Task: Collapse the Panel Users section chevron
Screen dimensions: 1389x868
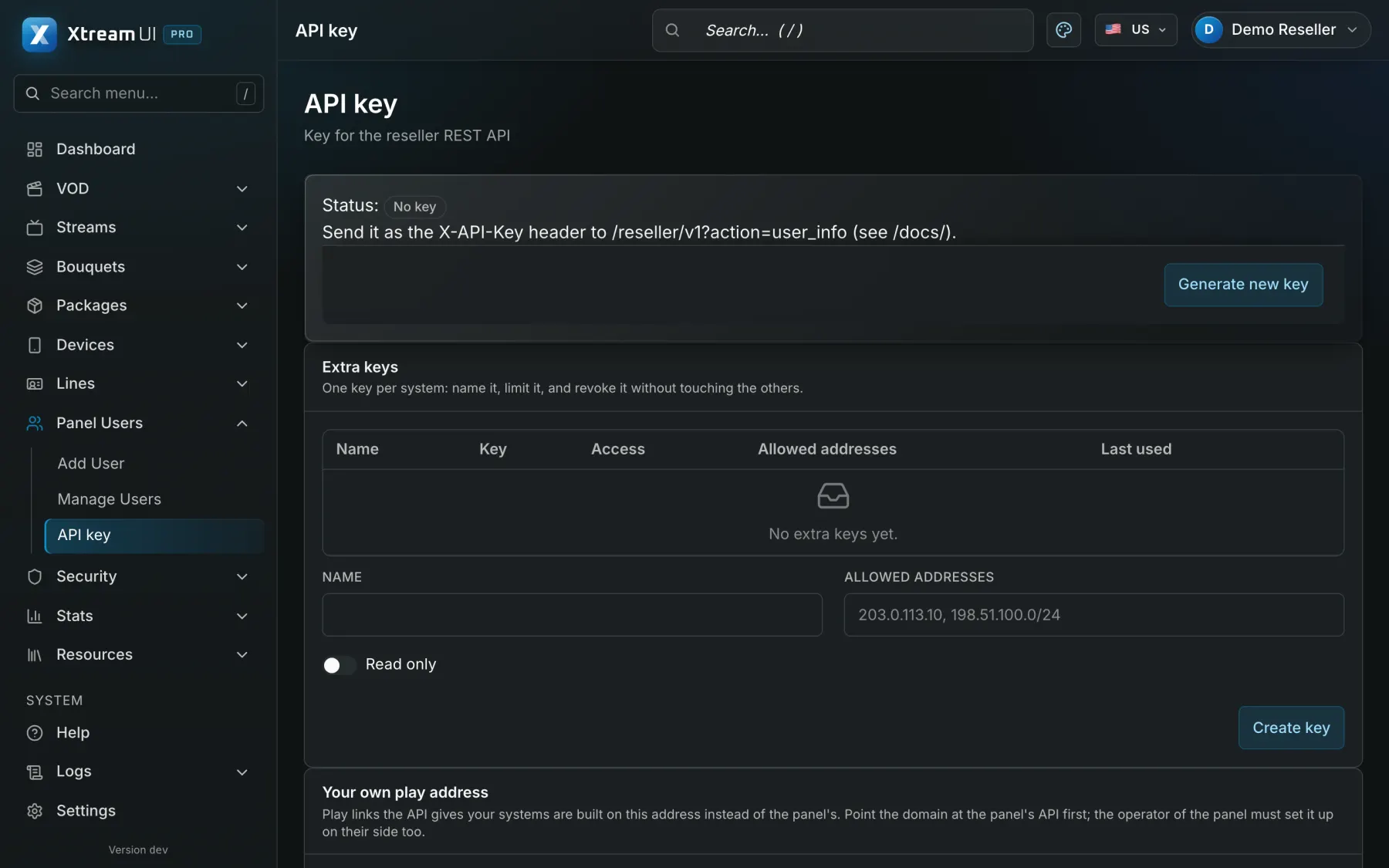Action: coord(242,423)
